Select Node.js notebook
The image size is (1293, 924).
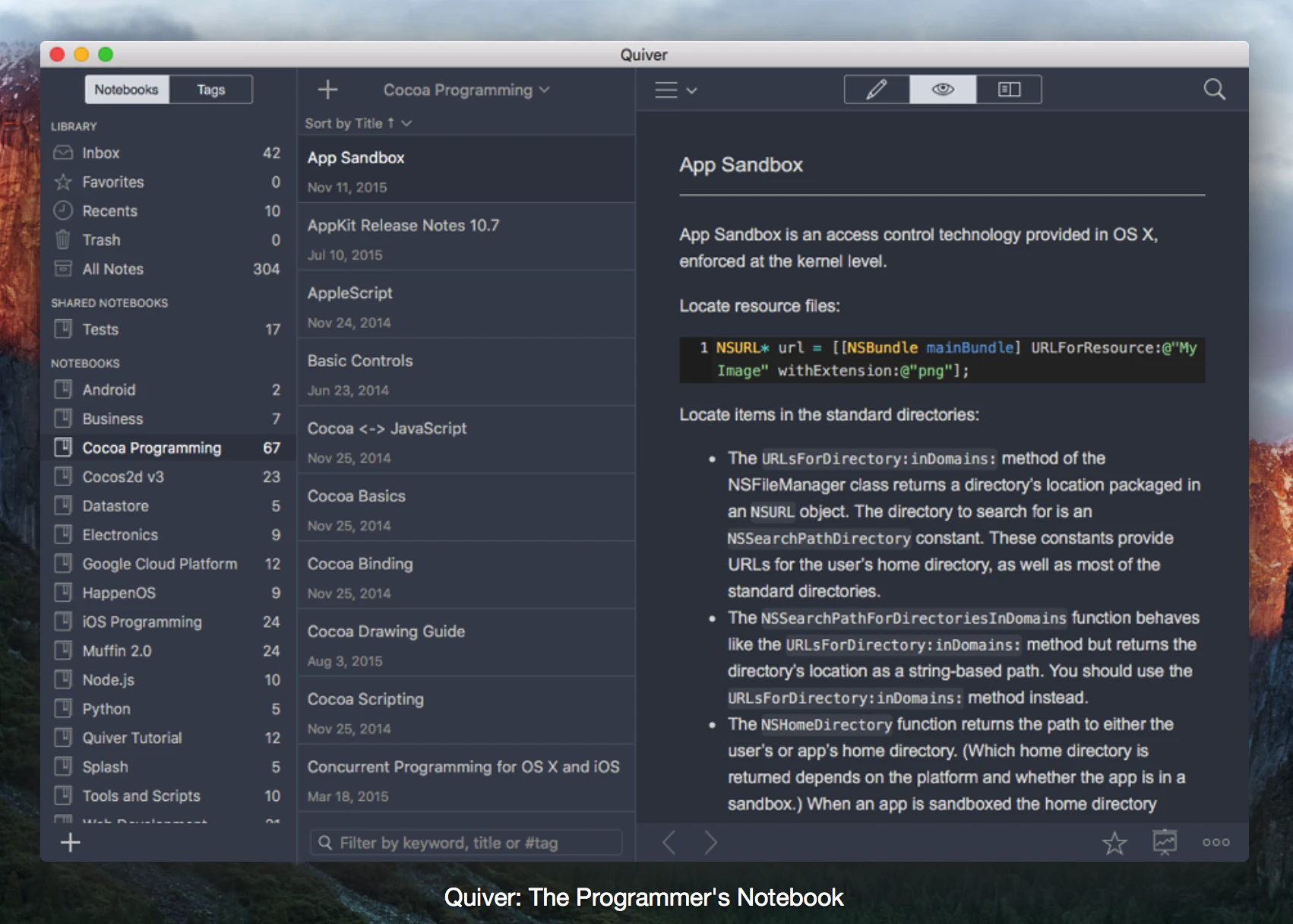tap(167, 679)
